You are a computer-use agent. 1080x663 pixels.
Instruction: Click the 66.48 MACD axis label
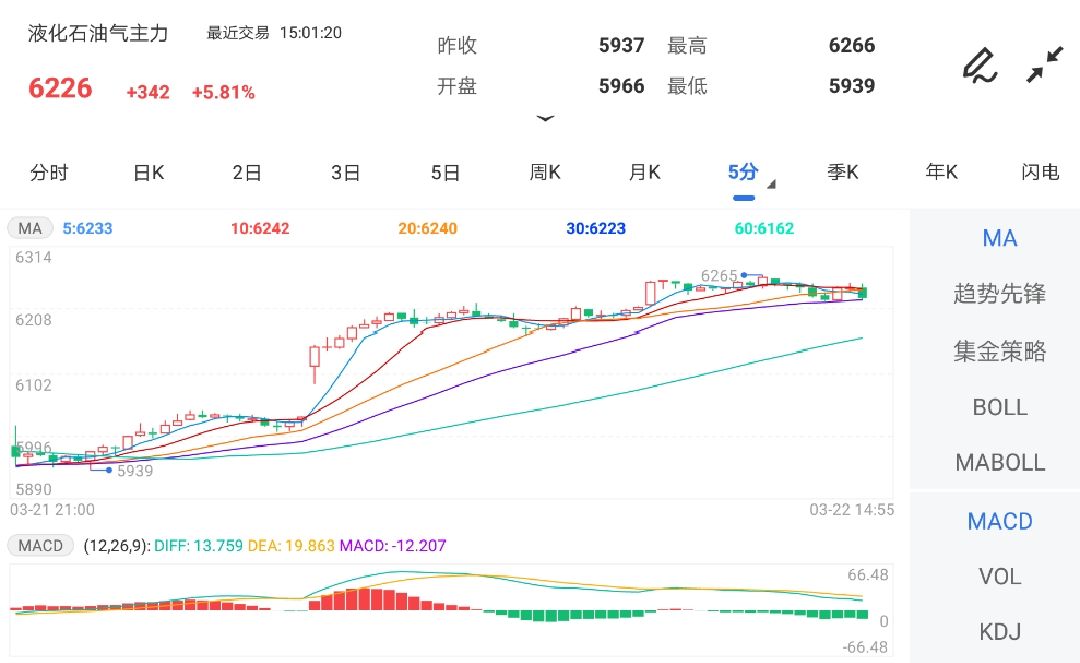click(x=867, y=575)
